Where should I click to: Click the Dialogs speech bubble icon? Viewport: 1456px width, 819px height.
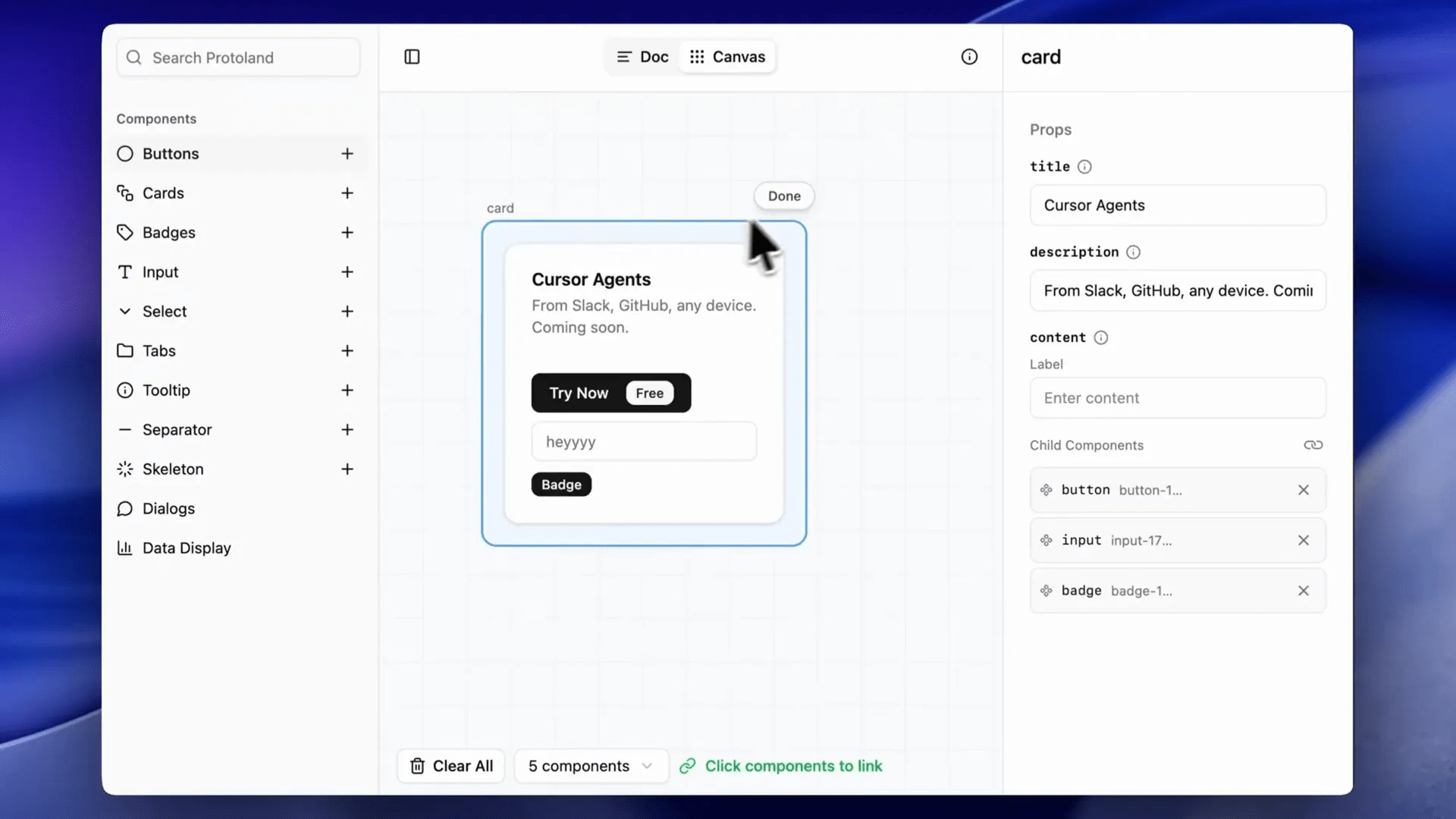click(x=125, y=509)
